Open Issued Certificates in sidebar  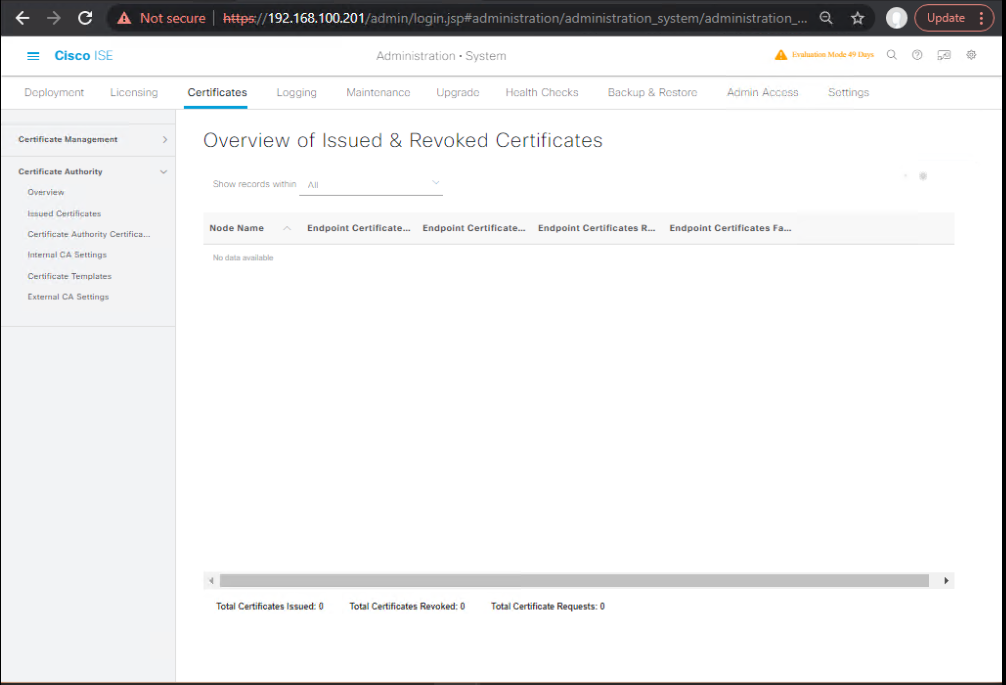pos(64,214)
